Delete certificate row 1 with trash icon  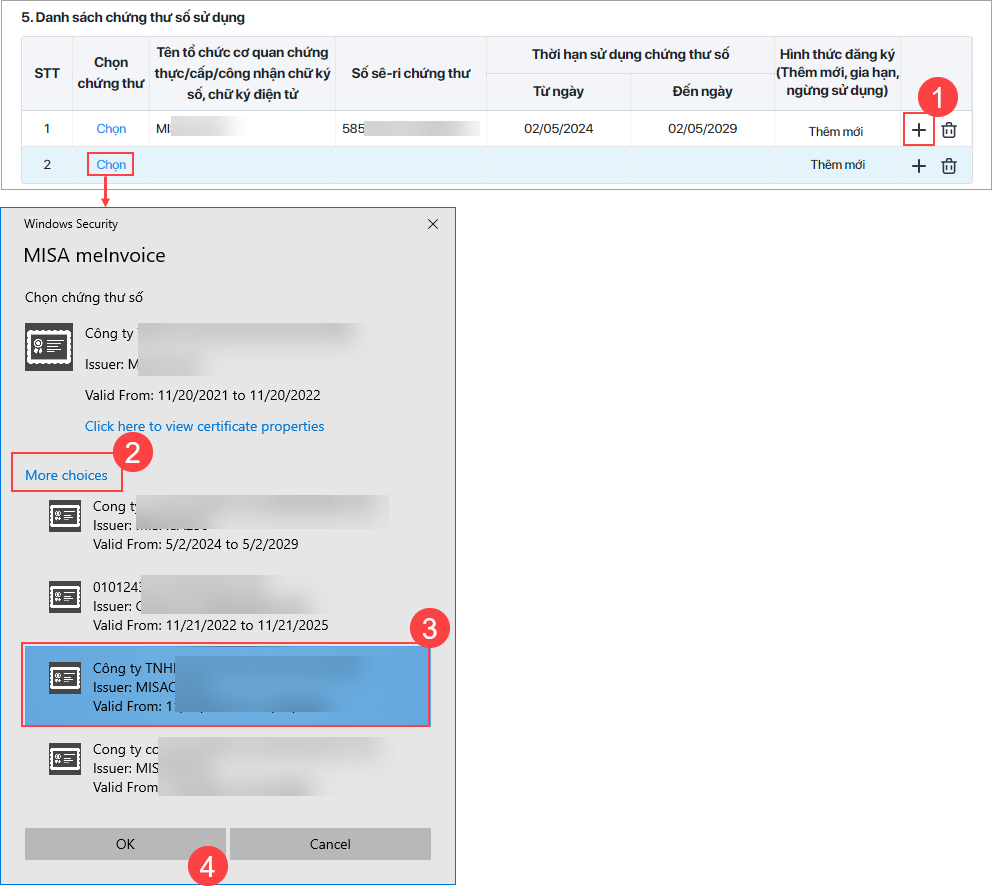click(x=949, y=130)
